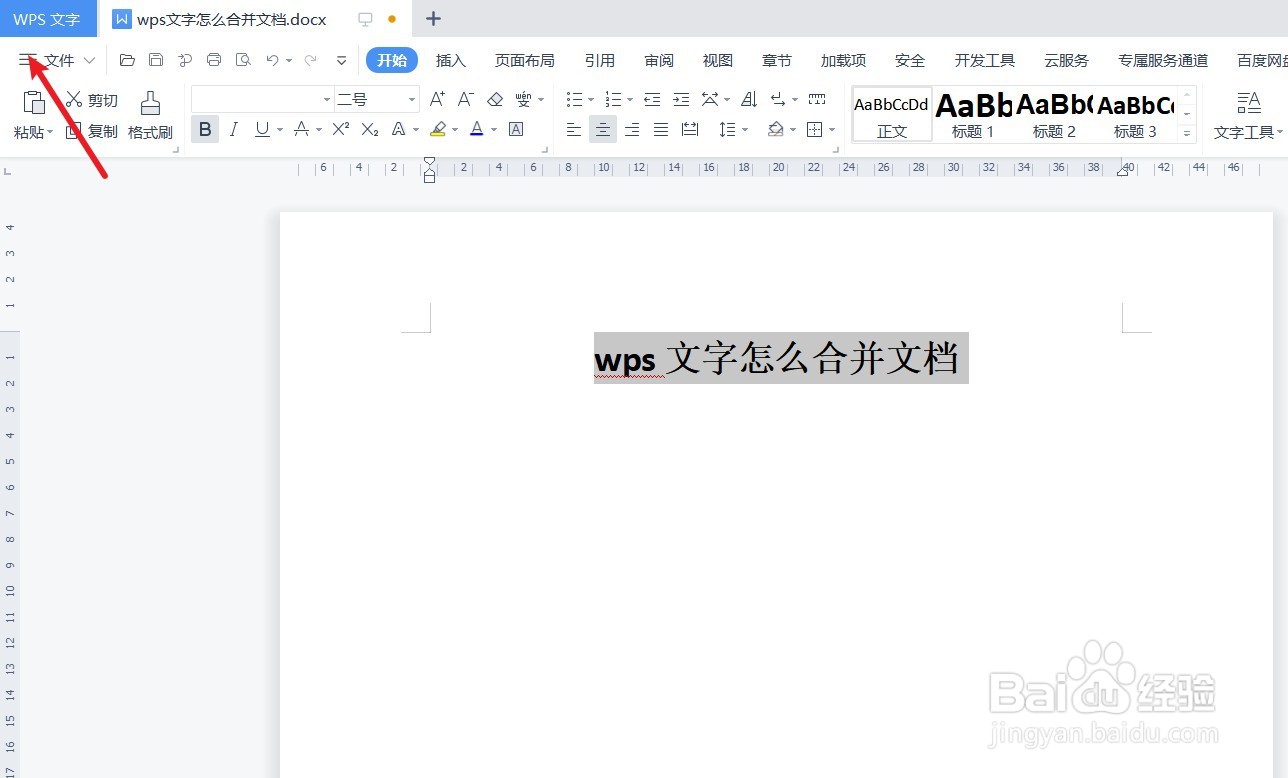Click the open folder icon in quick toolbar

pyautogui.click(x=127, y=60)
